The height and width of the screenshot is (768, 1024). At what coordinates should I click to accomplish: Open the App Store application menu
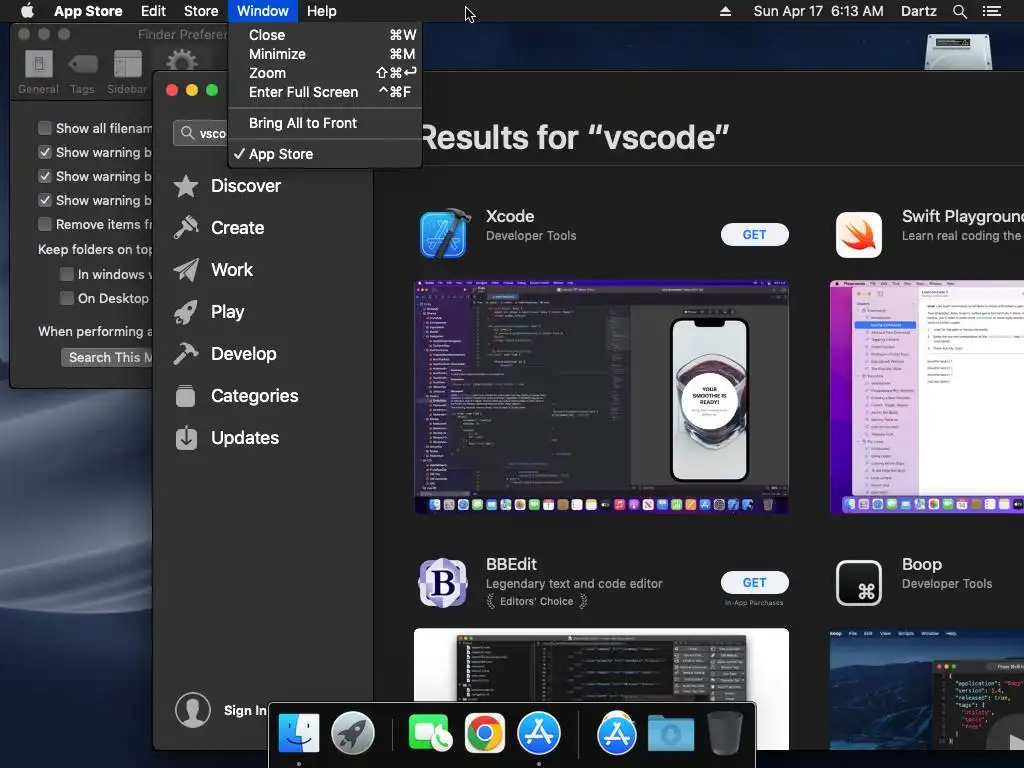pyautogui.click(x=88, y=11)
